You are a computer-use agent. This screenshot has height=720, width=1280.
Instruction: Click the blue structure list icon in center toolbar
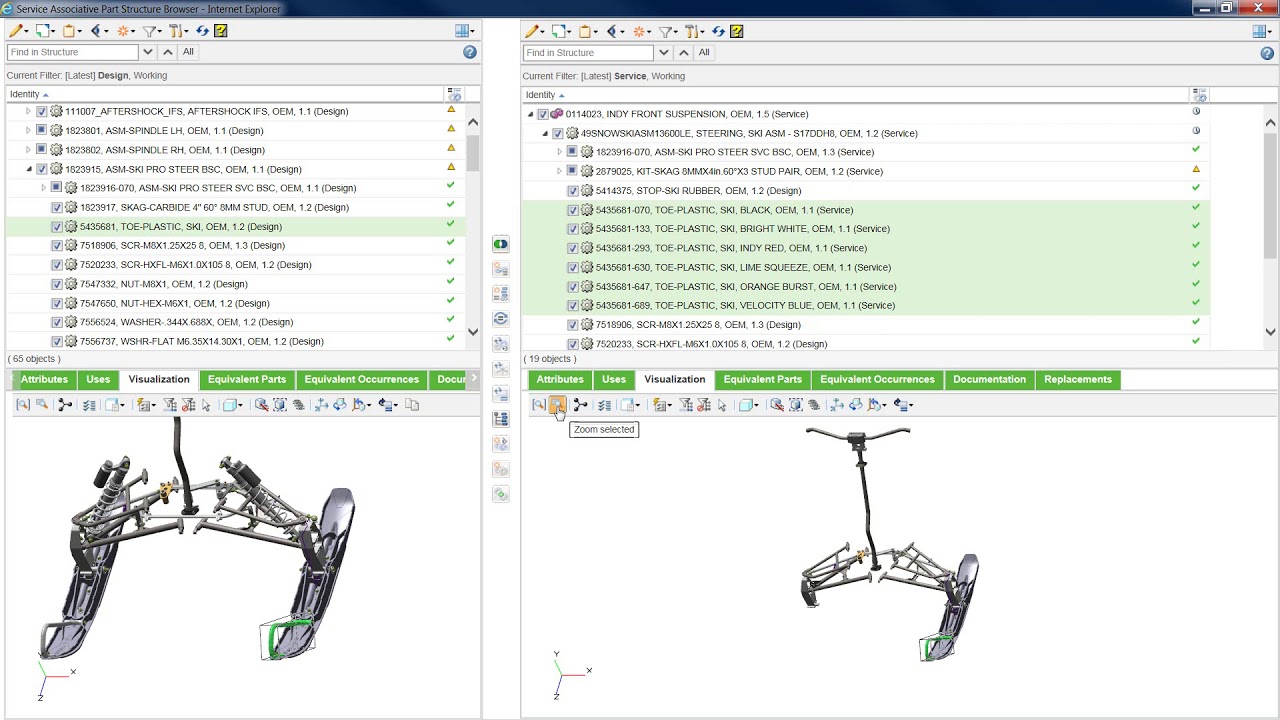click(x=501, y=419)
